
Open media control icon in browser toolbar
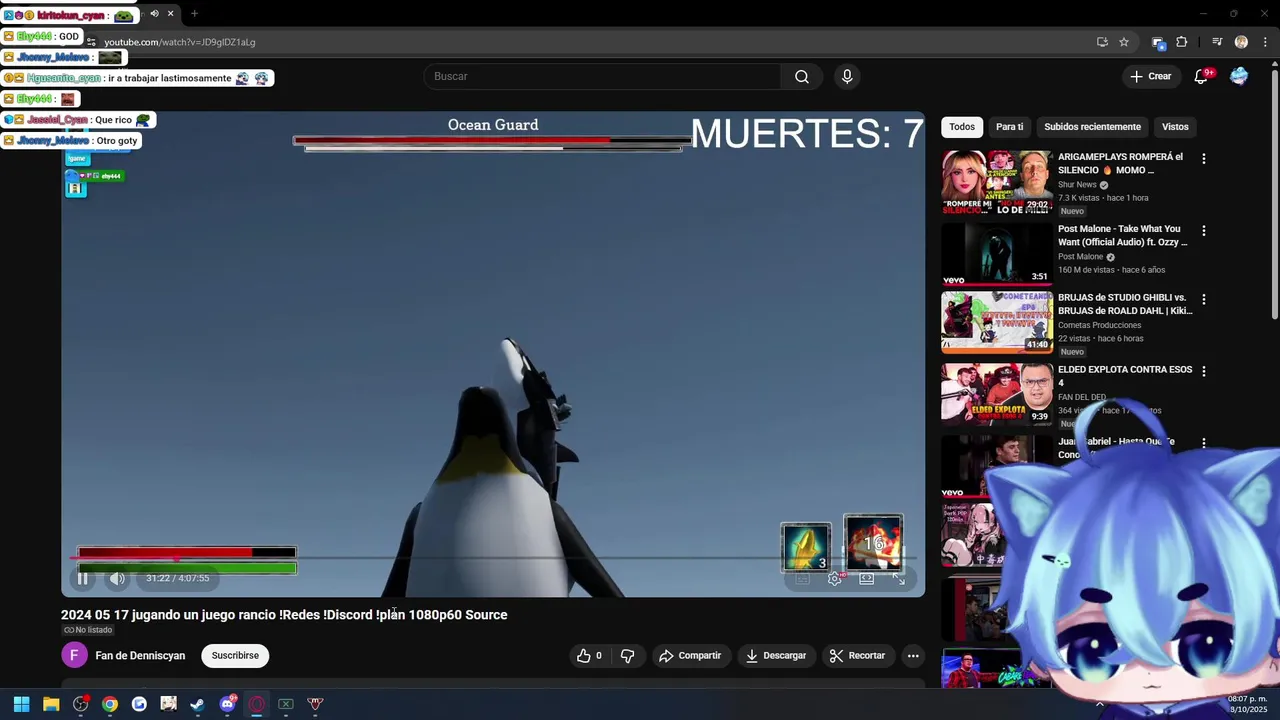pyautogui.click(x=1217, y=42)
